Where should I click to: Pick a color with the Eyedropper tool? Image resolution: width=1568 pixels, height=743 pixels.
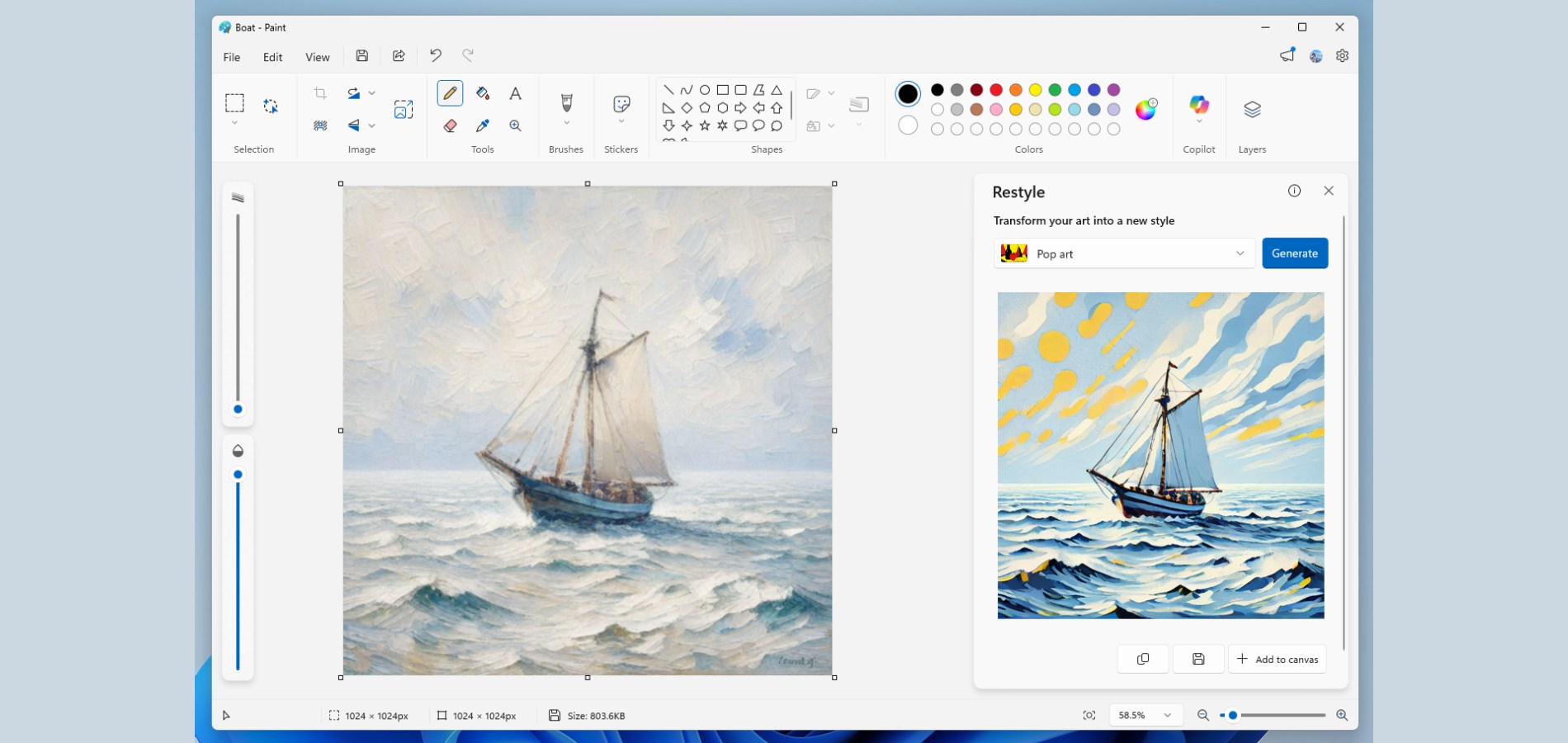(483, 125)
